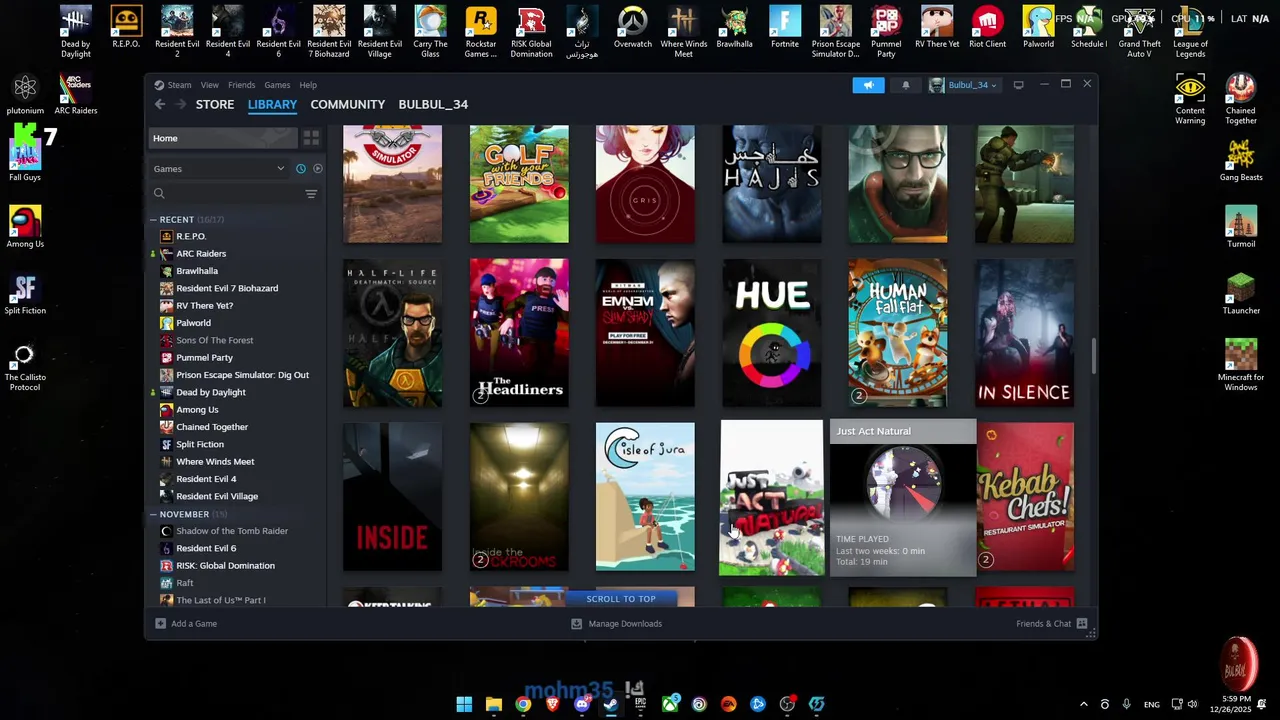The image size is (1280, 720).
Task: Collapse the RECENT games section
Action: [x=154, y=219]
